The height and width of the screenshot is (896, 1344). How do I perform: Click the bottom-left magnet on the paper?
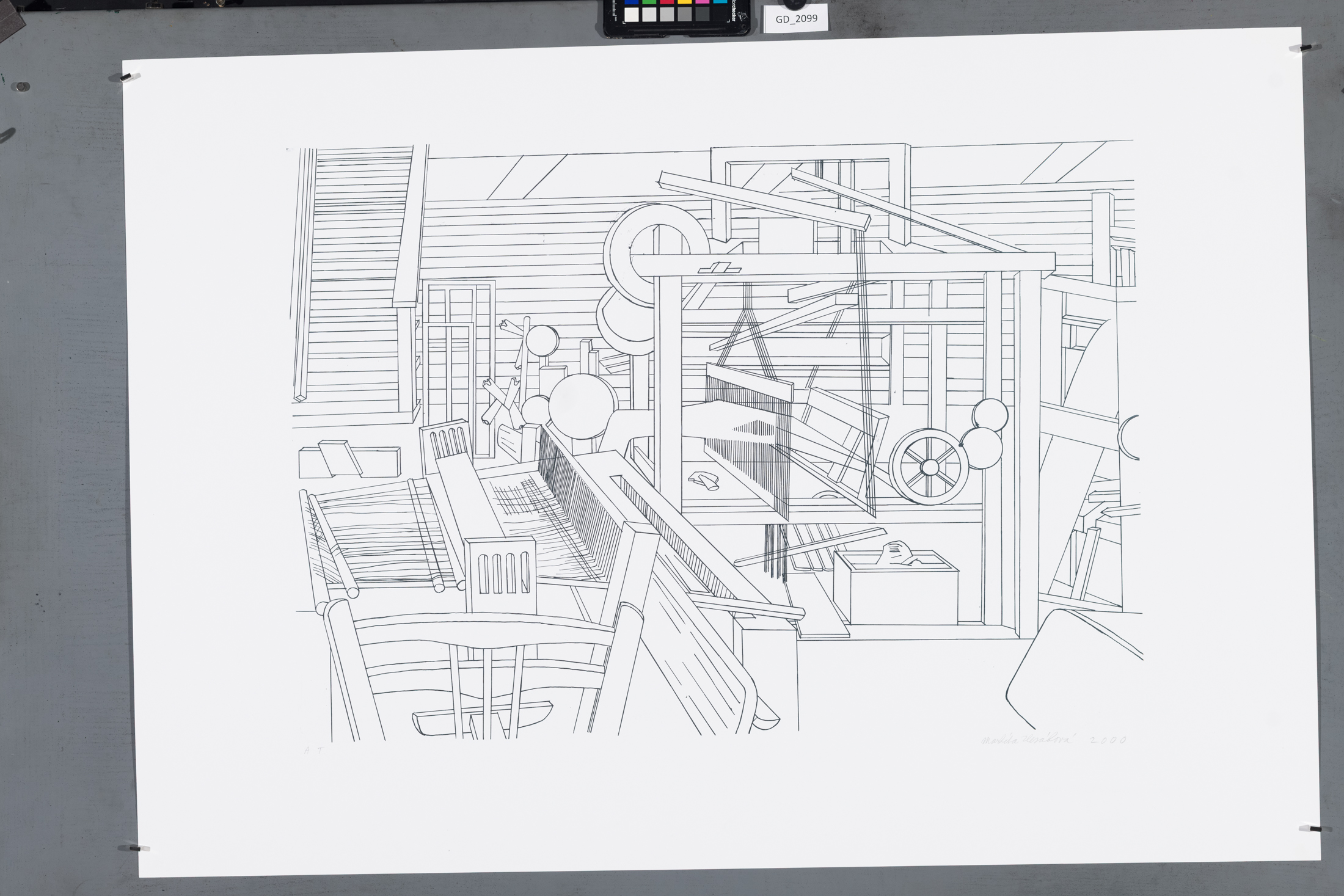click(x=136, y=848)
